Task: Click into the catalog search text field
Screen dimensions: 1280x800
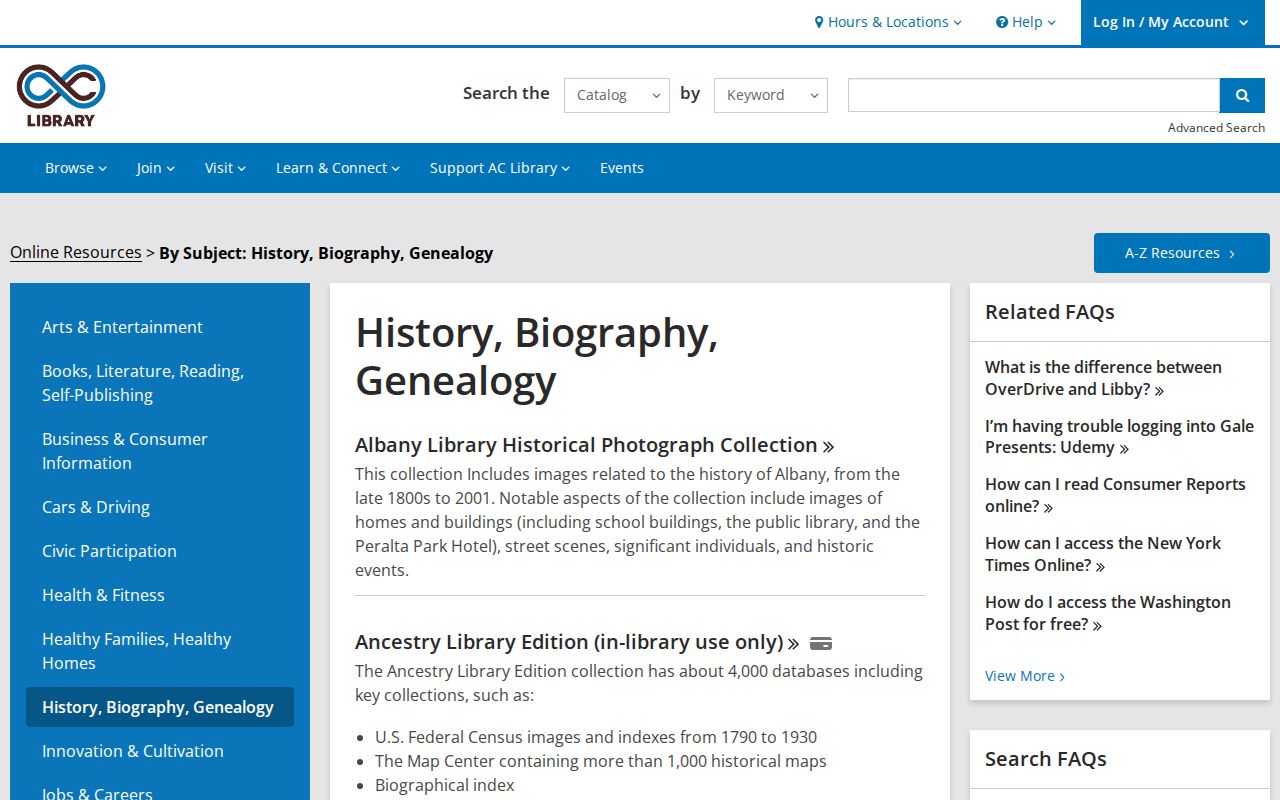Action: point(1034,95)
